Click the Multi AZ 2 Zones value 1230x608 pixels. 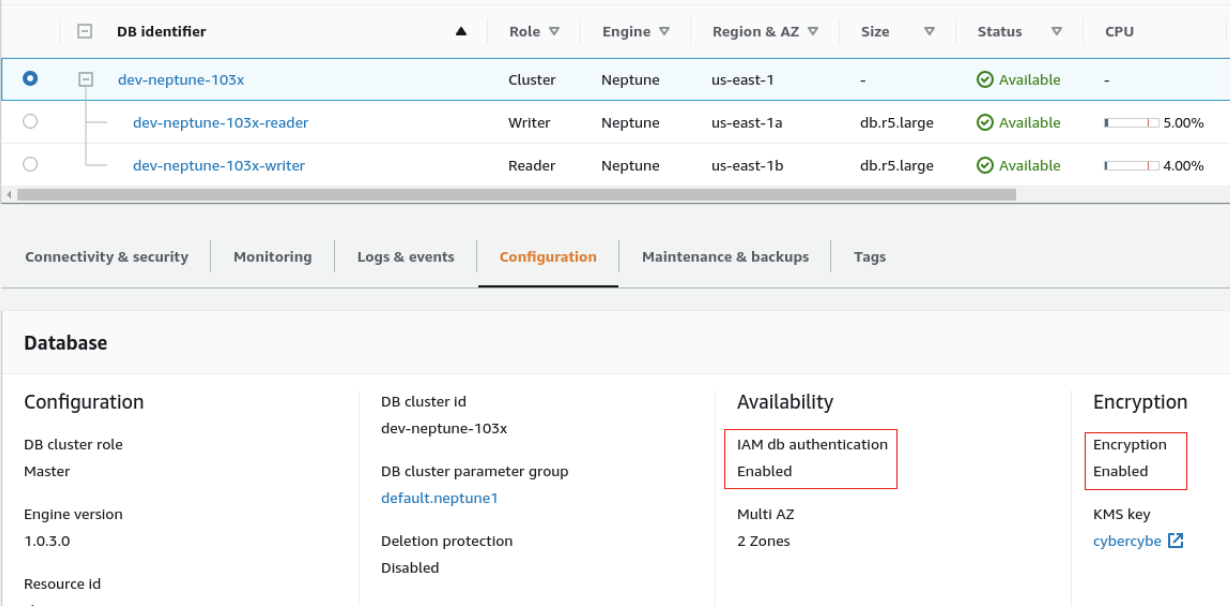point(763,541)
